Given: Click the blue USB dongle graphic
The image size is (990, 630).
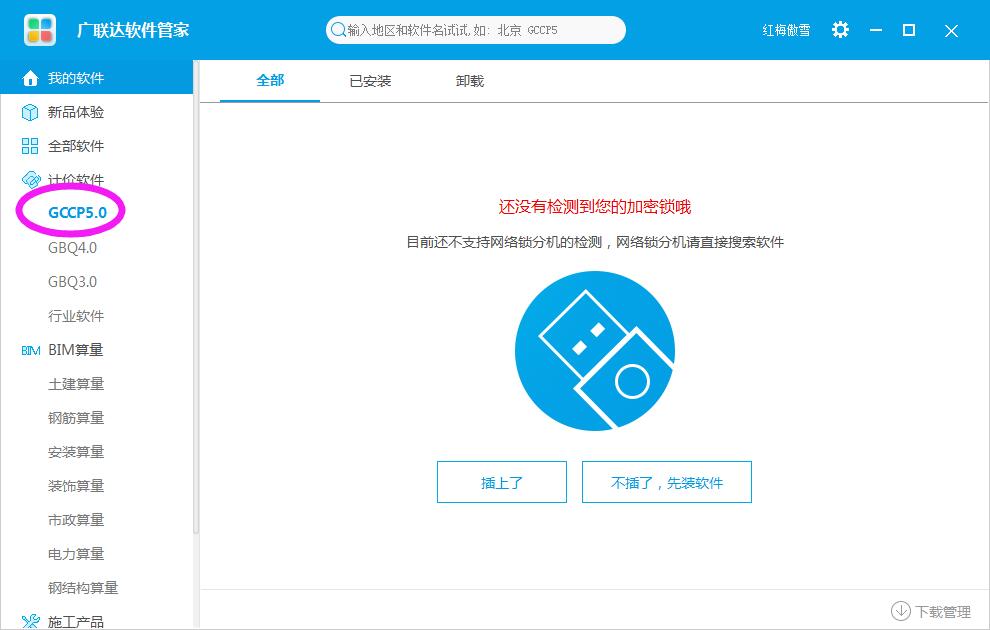Looking at the screenshot, I should click(x=594, y=350).
